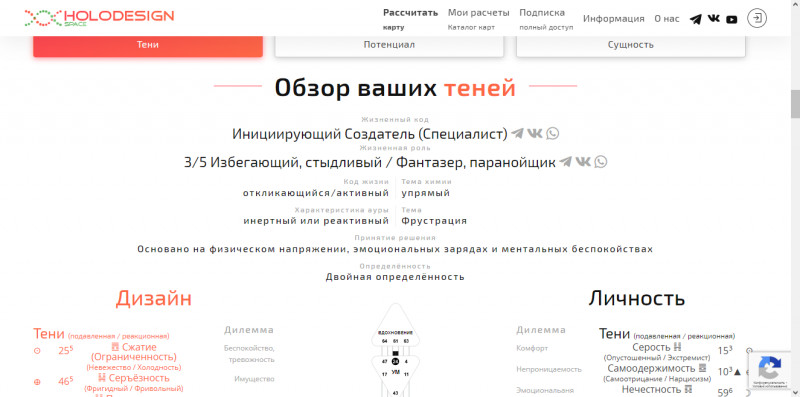
Task: Click the Имущество dilemma text
Action: click(x=254, y=379)
